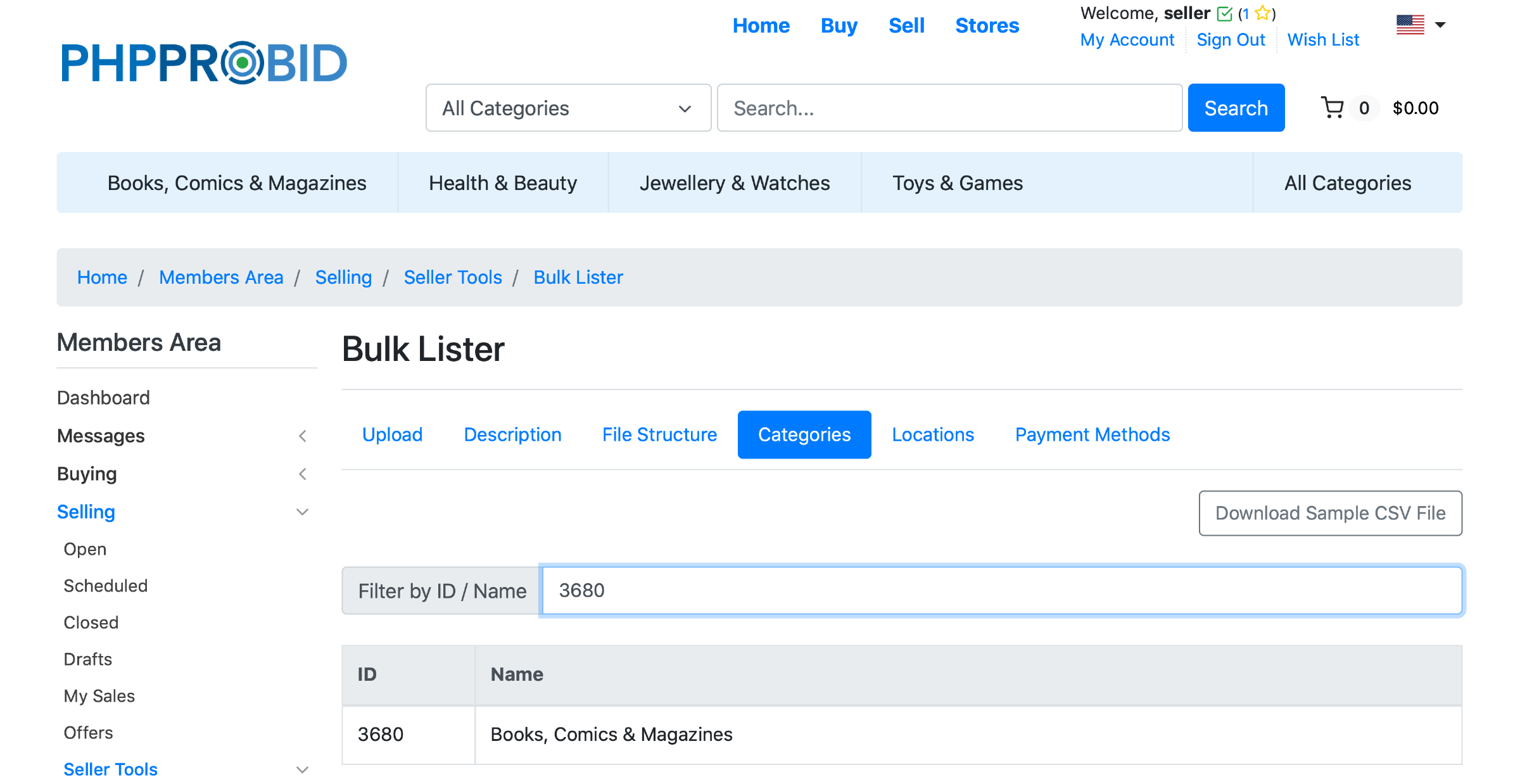The width and height of the screenshot is (1520, 784).
Task: Open the Toys & Games category
Action: coord(957,183)
